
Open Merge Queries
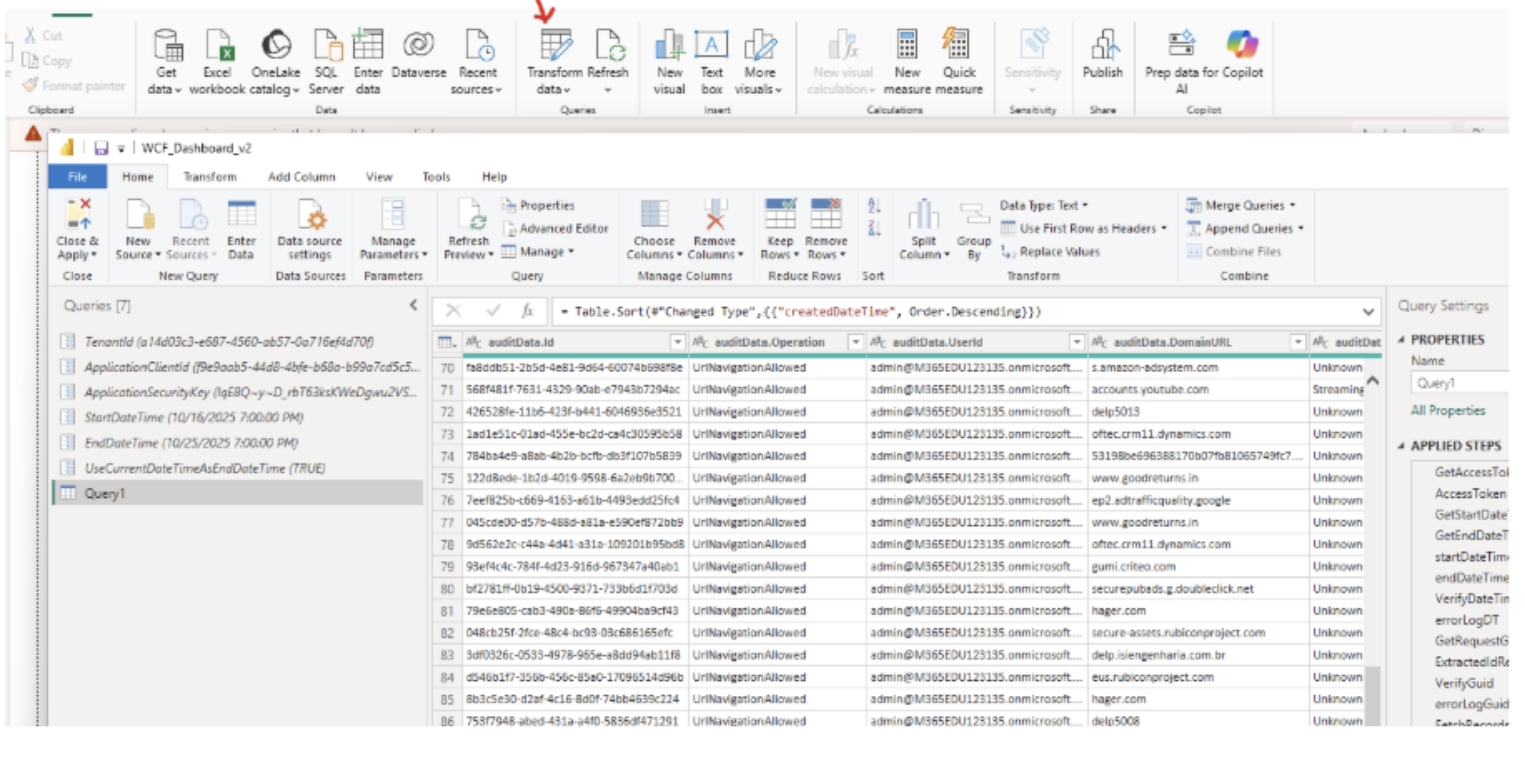tap(1245, 205)
